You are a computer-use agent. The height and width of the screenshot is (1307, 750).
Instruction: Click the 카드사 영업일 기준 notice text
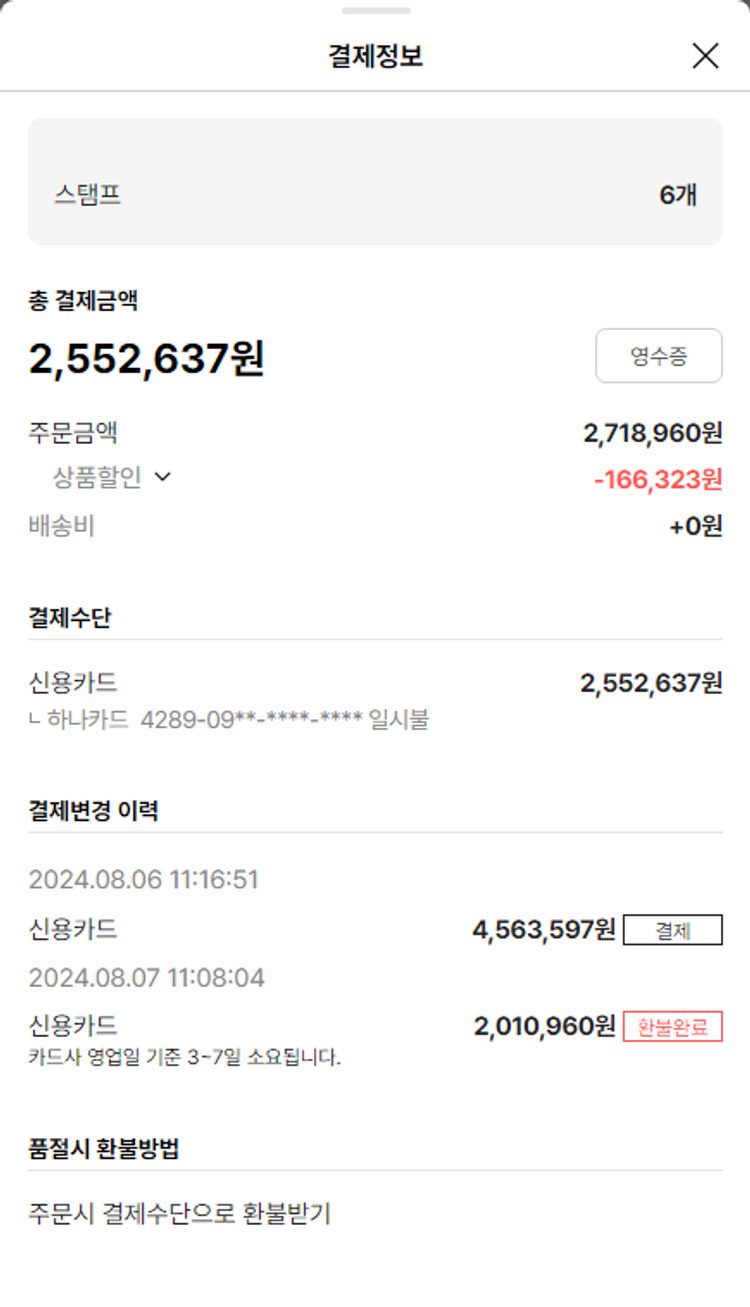click(x=185, y=1056)
